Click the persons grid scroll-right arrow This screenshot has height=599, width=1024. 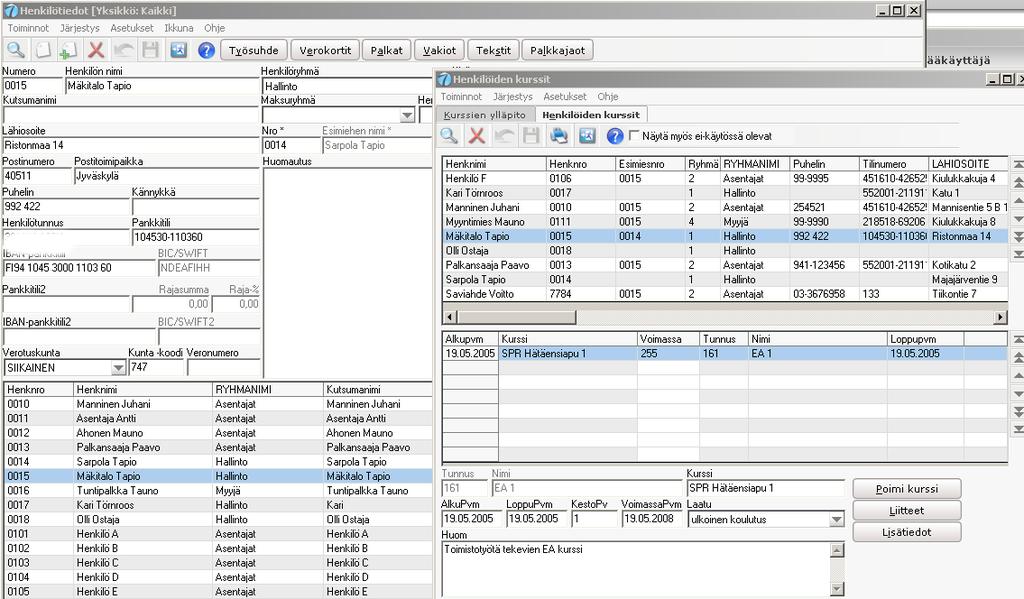1000,317
